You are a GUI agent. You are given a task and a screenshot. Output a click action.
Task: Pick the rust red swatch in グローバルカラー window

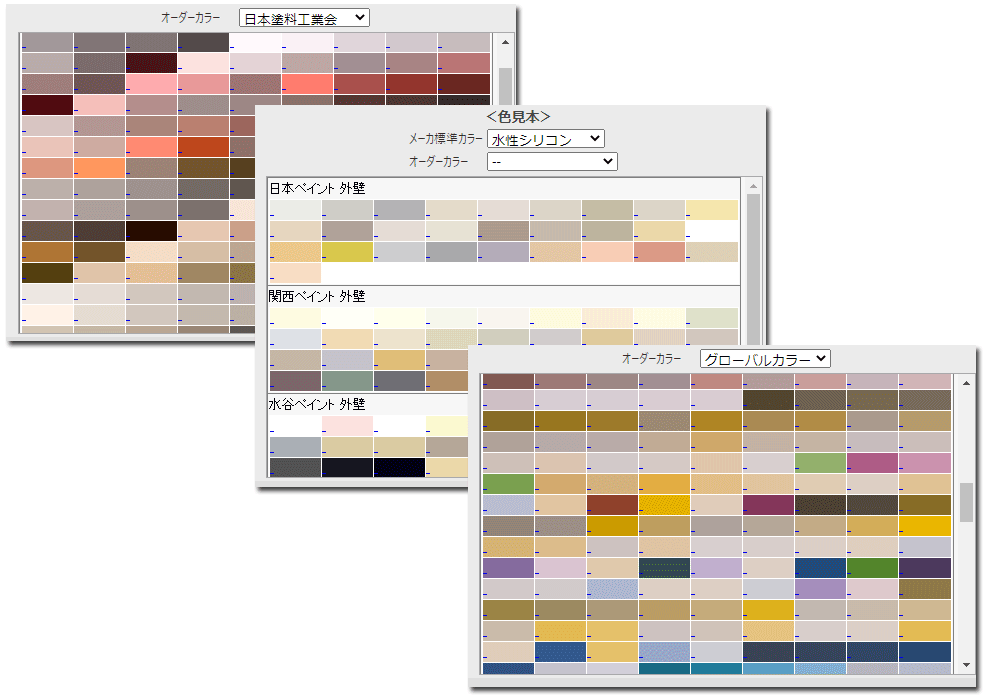612,505
